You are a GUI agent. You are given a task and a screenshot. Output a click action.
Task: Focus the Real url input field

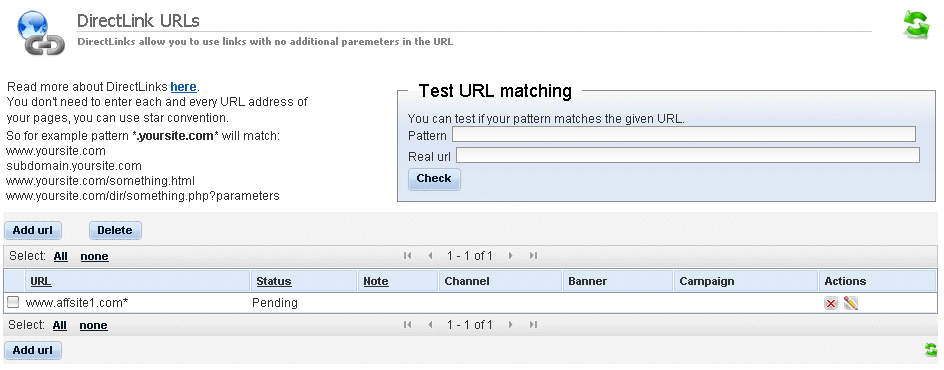688,155
